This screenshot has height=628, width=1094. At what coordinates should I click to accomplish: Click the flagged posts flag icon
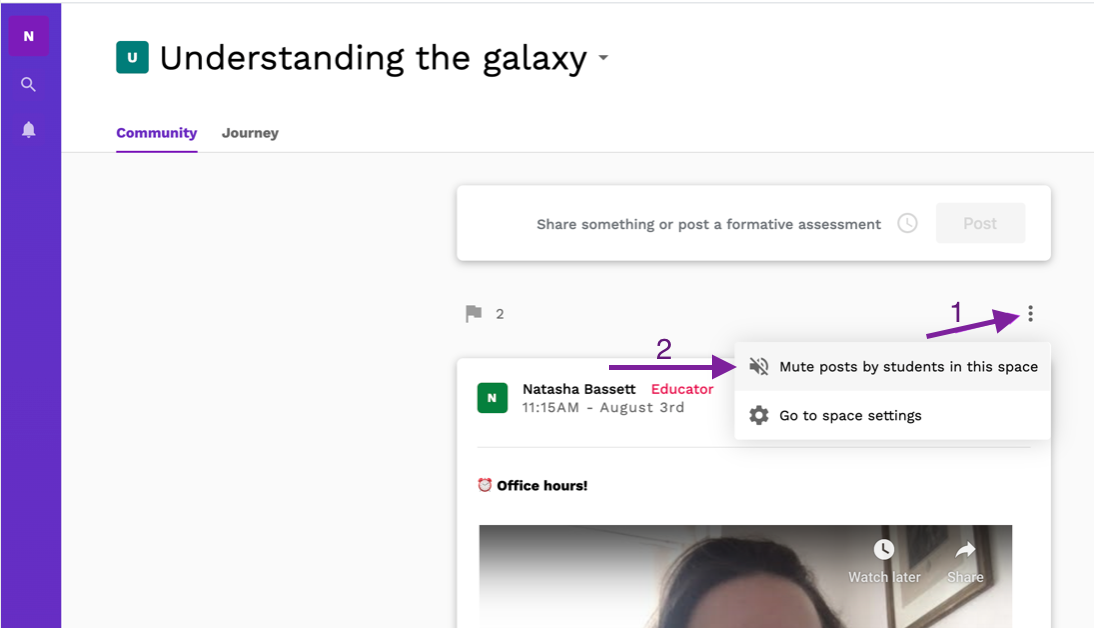click(x=474, y=313)
